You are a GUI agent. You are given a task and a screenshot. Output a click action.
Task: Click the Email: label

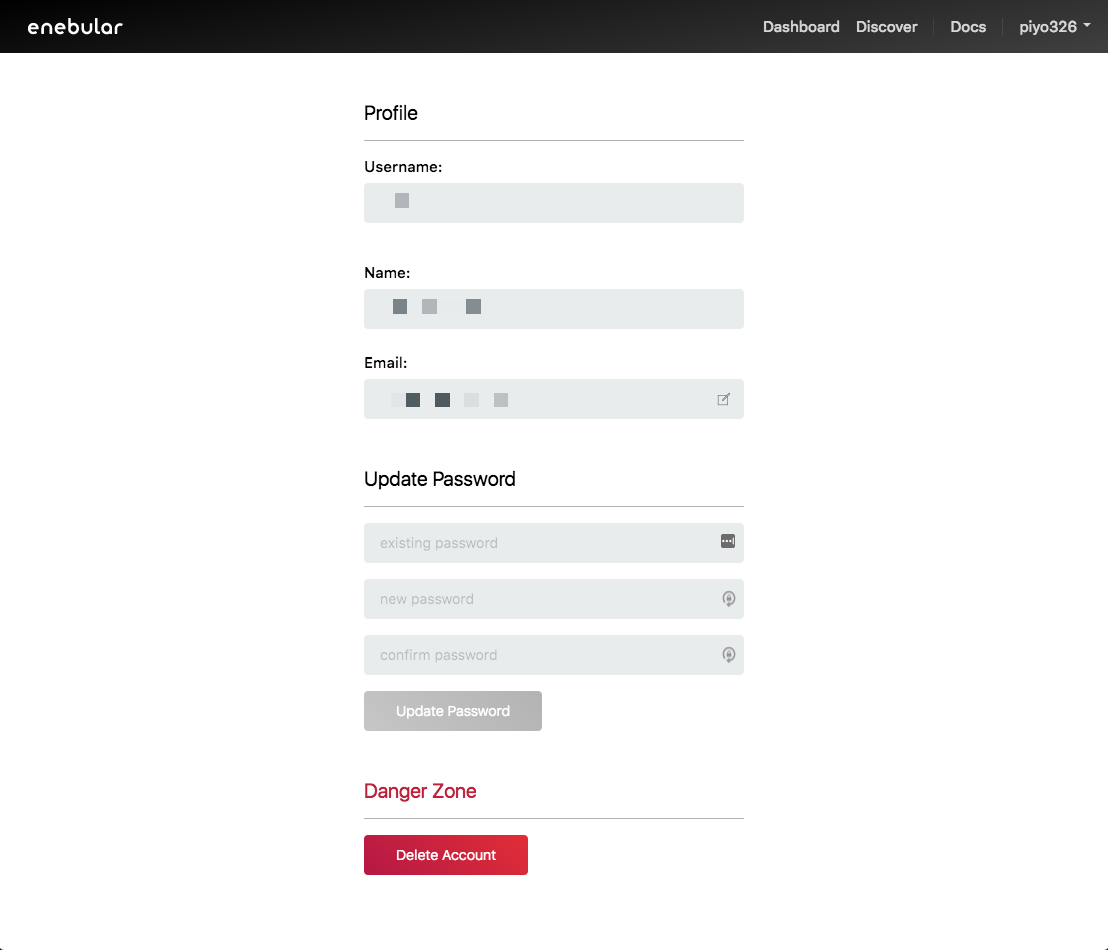click(x=385, y=363)
